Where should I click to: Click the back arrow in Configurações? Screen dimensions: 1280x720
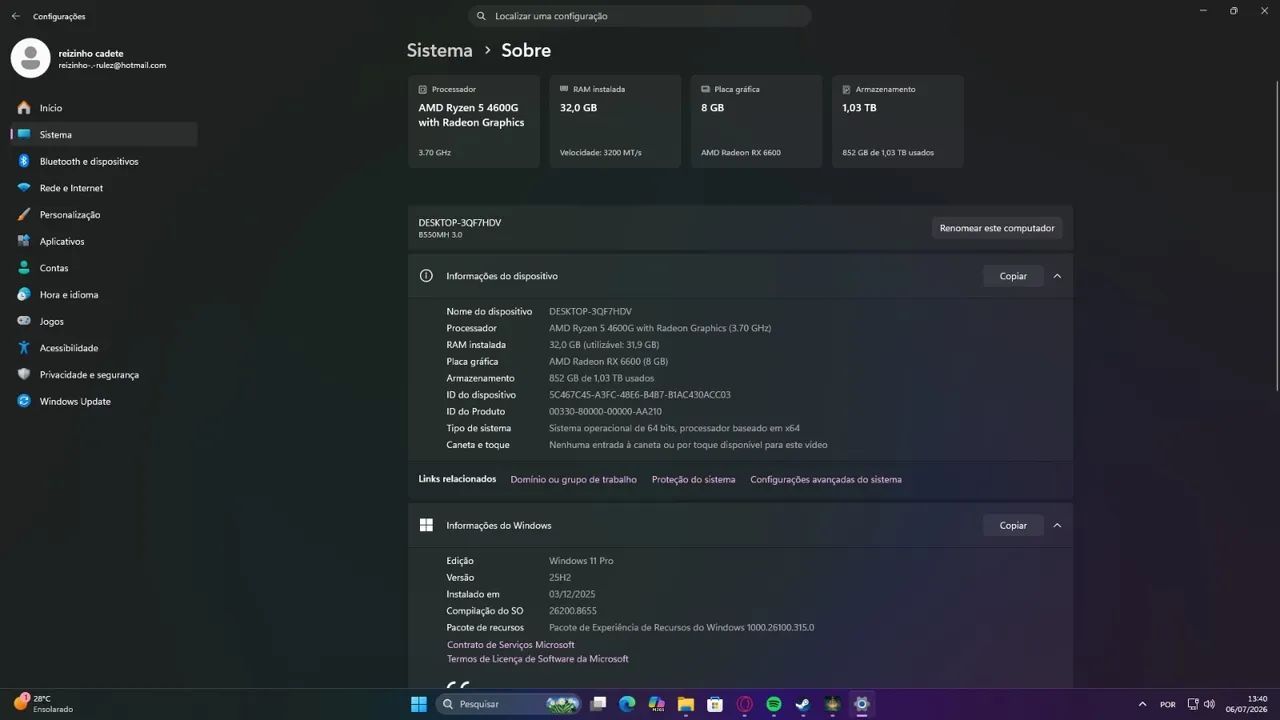15,16
